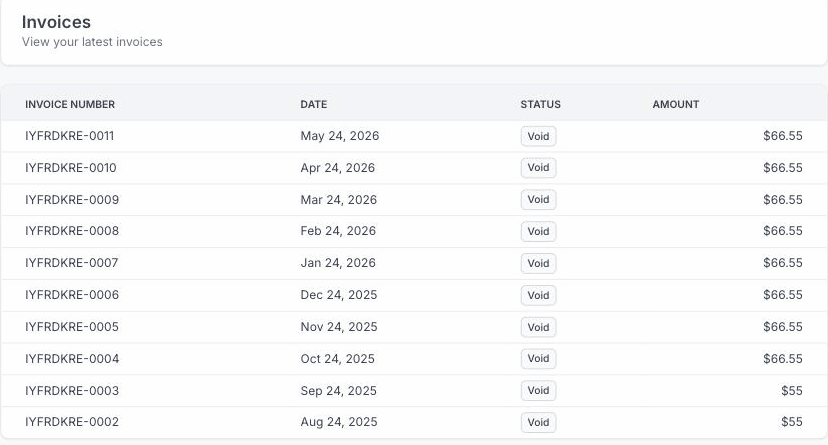Click the View your latest invoices subtitle
Image resolution: width=828 pixels, height=445 pixels.
pos(92,42)
